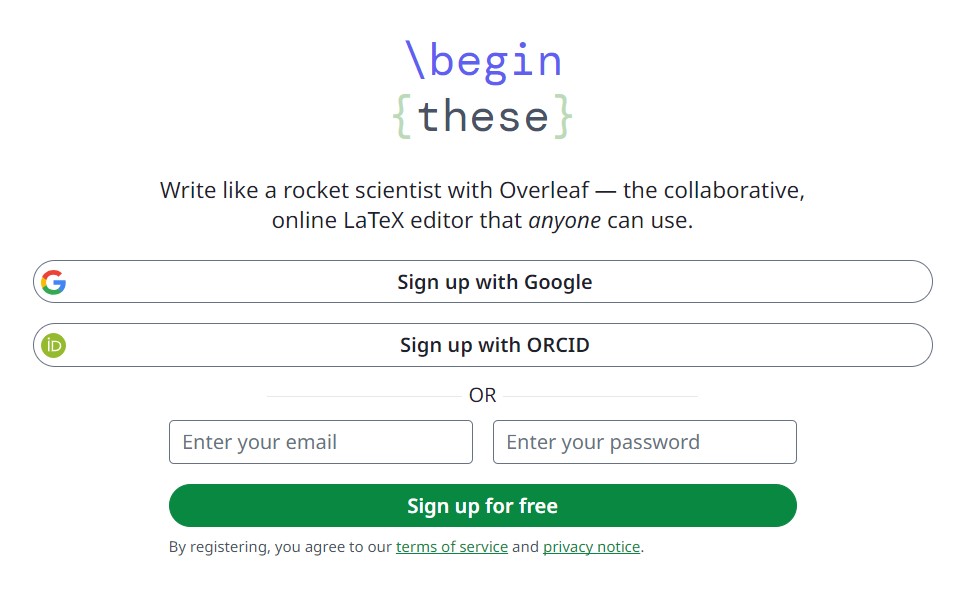The height and width of the screenshot is (593, 962).
Task: Click the OR divider label
Action: click(x=483, y=395)
